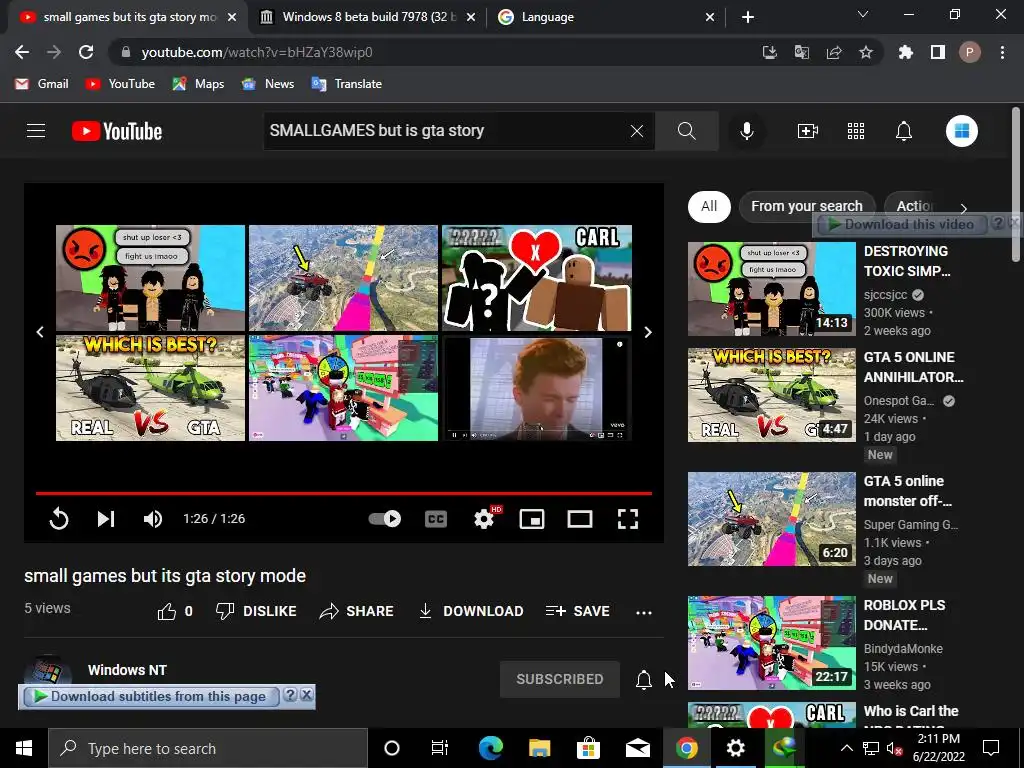Open Microsoft Edge from the taskbar
Image resolution: width=1024 pixels, height=768 pixels.
(x=491, y=748)
